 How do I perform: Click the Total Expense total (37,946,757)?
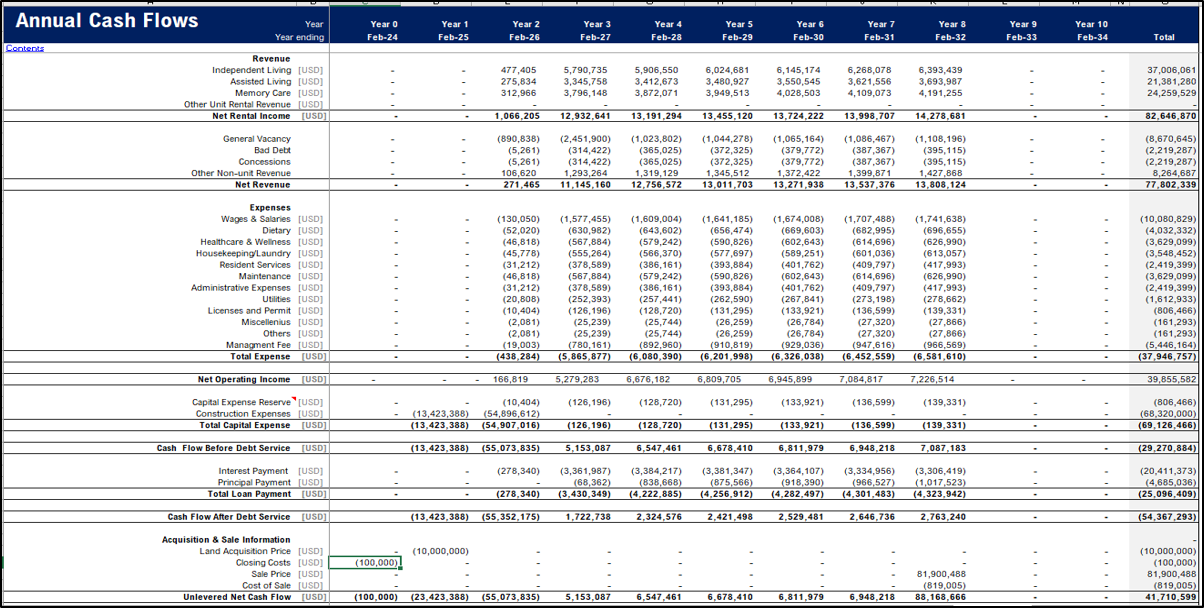click(x=1169, y=357)
